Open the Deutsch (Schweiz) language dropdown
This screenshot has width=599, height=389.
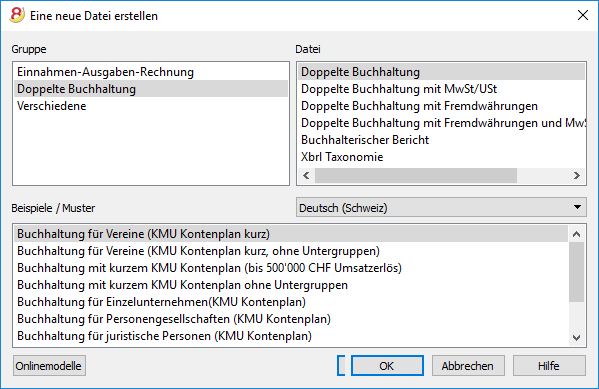click(x=441, y=207)
